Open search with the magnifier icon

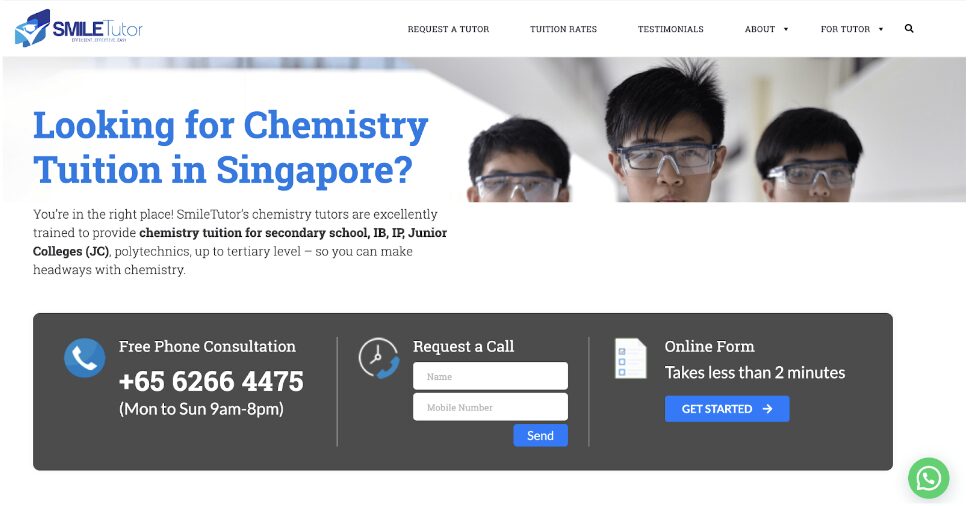[x=909, y=29]
